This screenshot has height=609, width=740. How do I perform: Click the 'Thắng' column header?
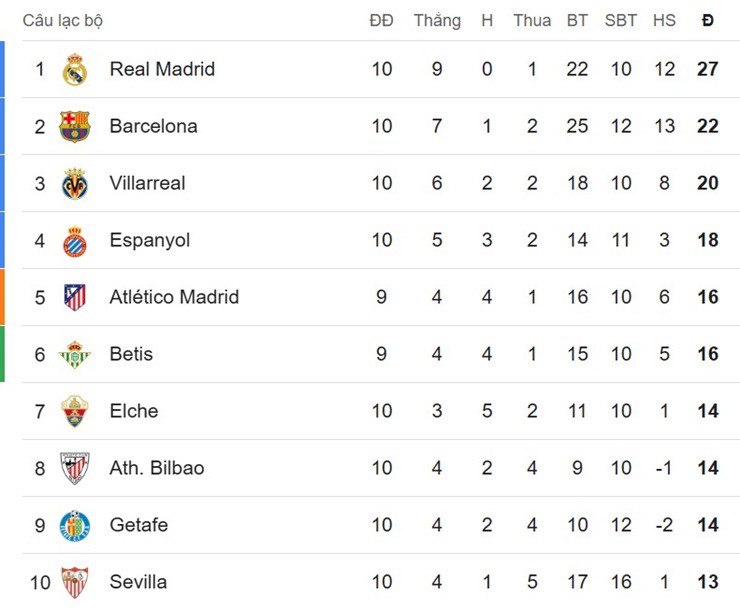click(437, 20)
